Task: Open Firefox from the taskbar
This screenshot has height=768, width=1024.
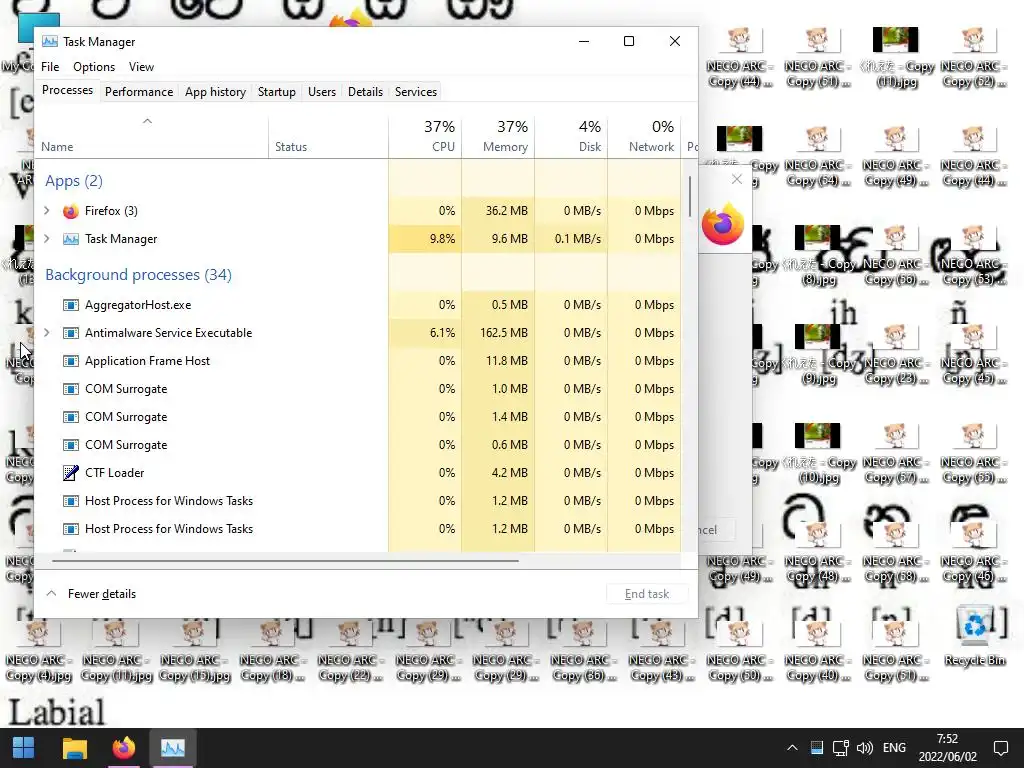Action: (x=123, y=748)
